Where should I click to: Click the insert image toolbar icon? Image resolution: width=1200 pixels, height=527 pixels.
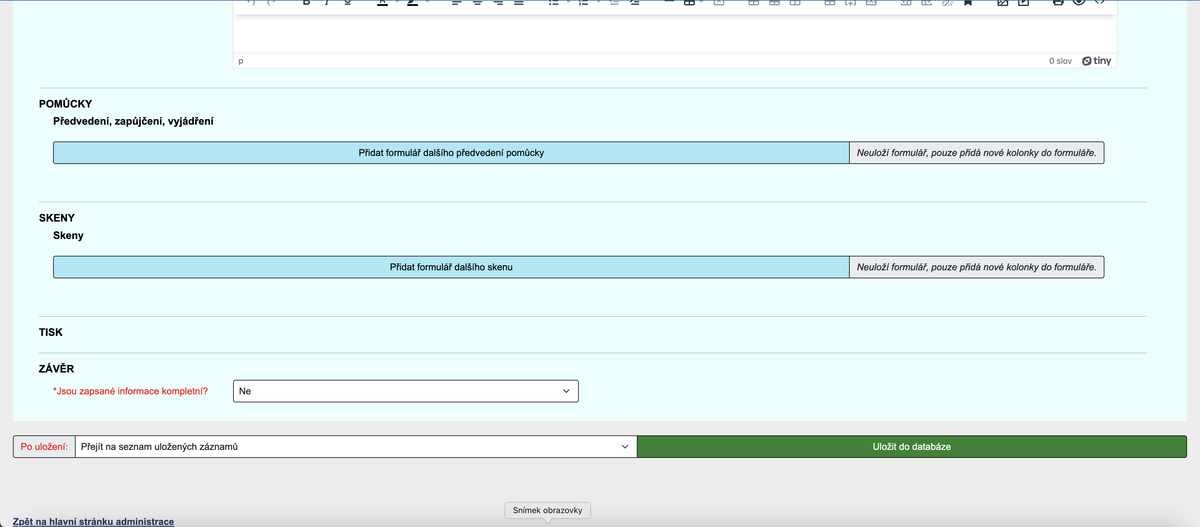[x=1003, y=3]
